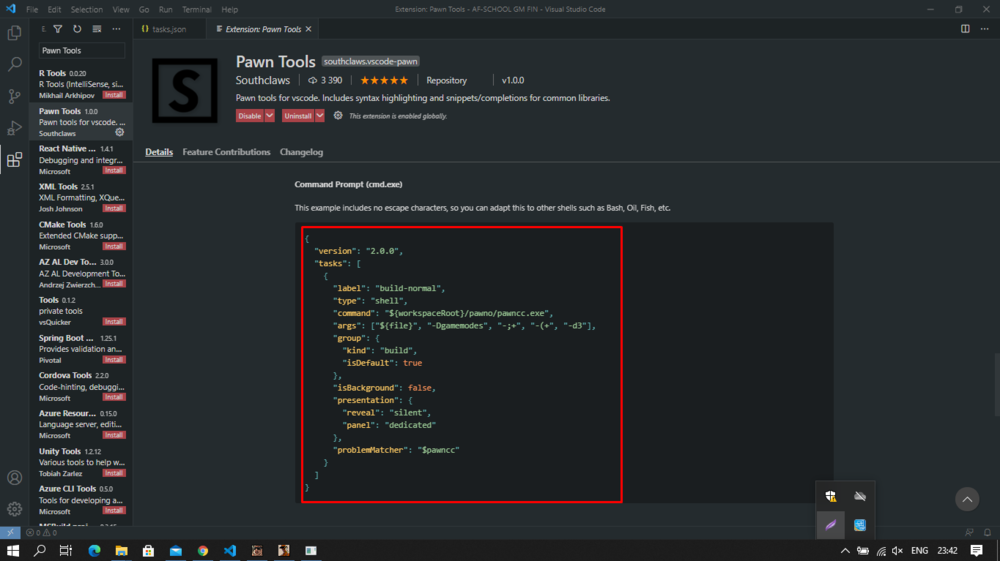The width and height of the screenshot is (1000, 561).
Task: Open editor more actions ellipsis
Action: pyautogui.click(x=985, y=29)
